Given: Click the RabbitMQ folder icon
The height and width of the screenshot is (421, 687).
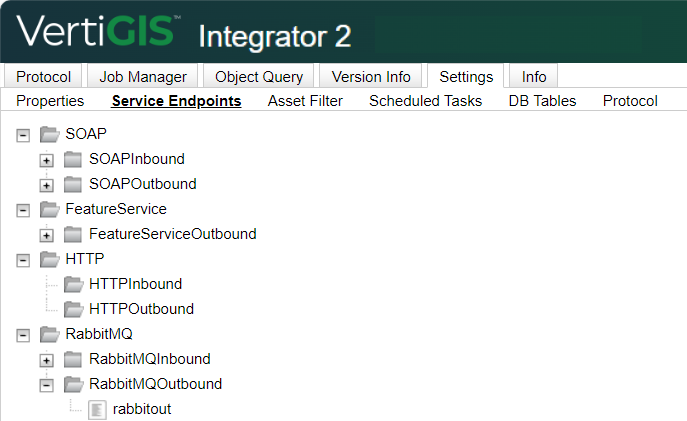Looking at the screenshot, I should pyautogui.click(x=50, y=334).
